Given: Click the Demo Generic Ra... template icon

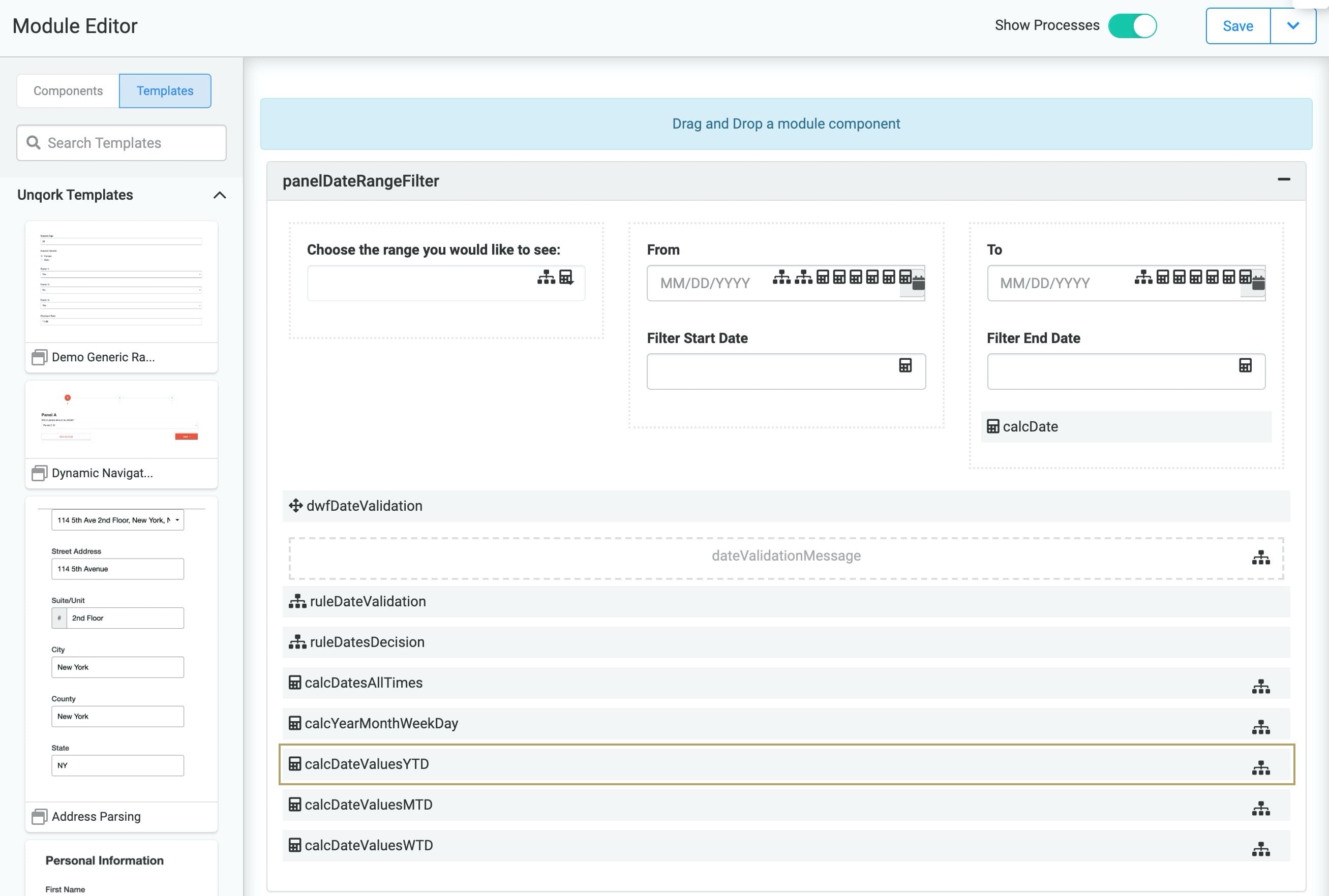Looking at the screenshot, I should (x=40, y=357).
